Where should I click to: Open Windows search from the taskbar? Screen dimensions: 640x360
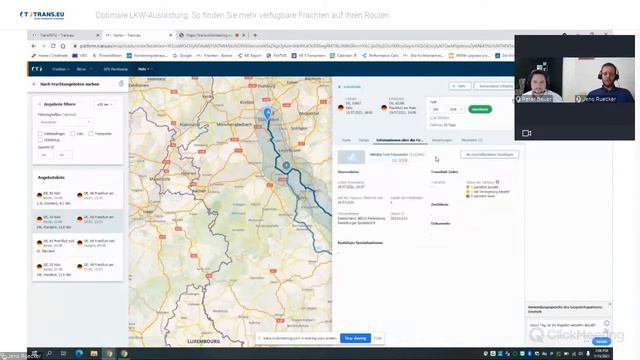(49, 353)
